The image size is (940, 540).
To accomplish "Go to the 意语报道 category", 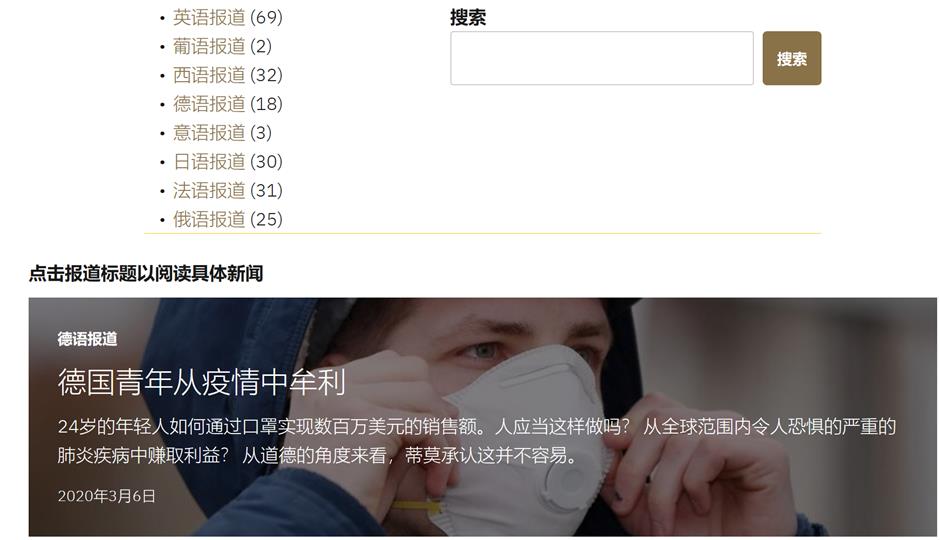I will pos(209,132).
